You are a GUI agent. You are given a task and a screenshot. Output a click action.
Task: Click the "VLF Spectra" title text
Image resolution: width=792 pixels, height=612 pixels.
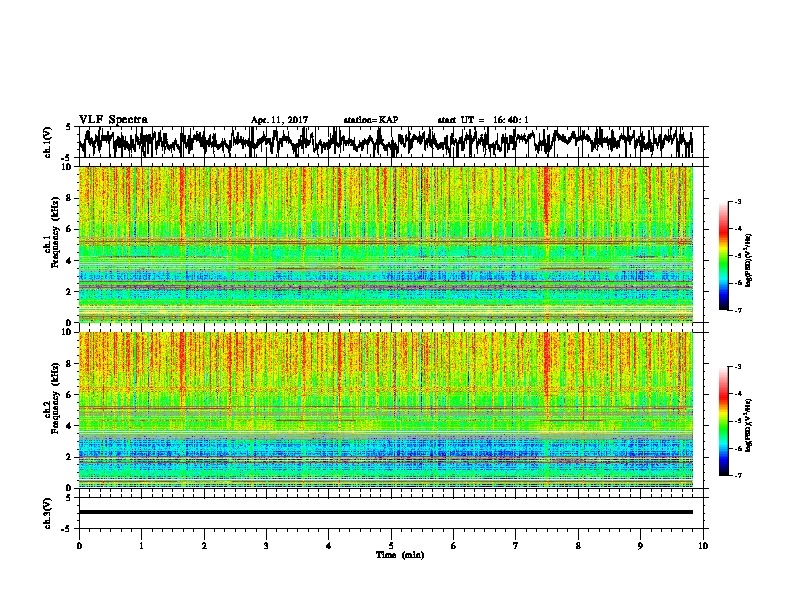pos(113,120)
